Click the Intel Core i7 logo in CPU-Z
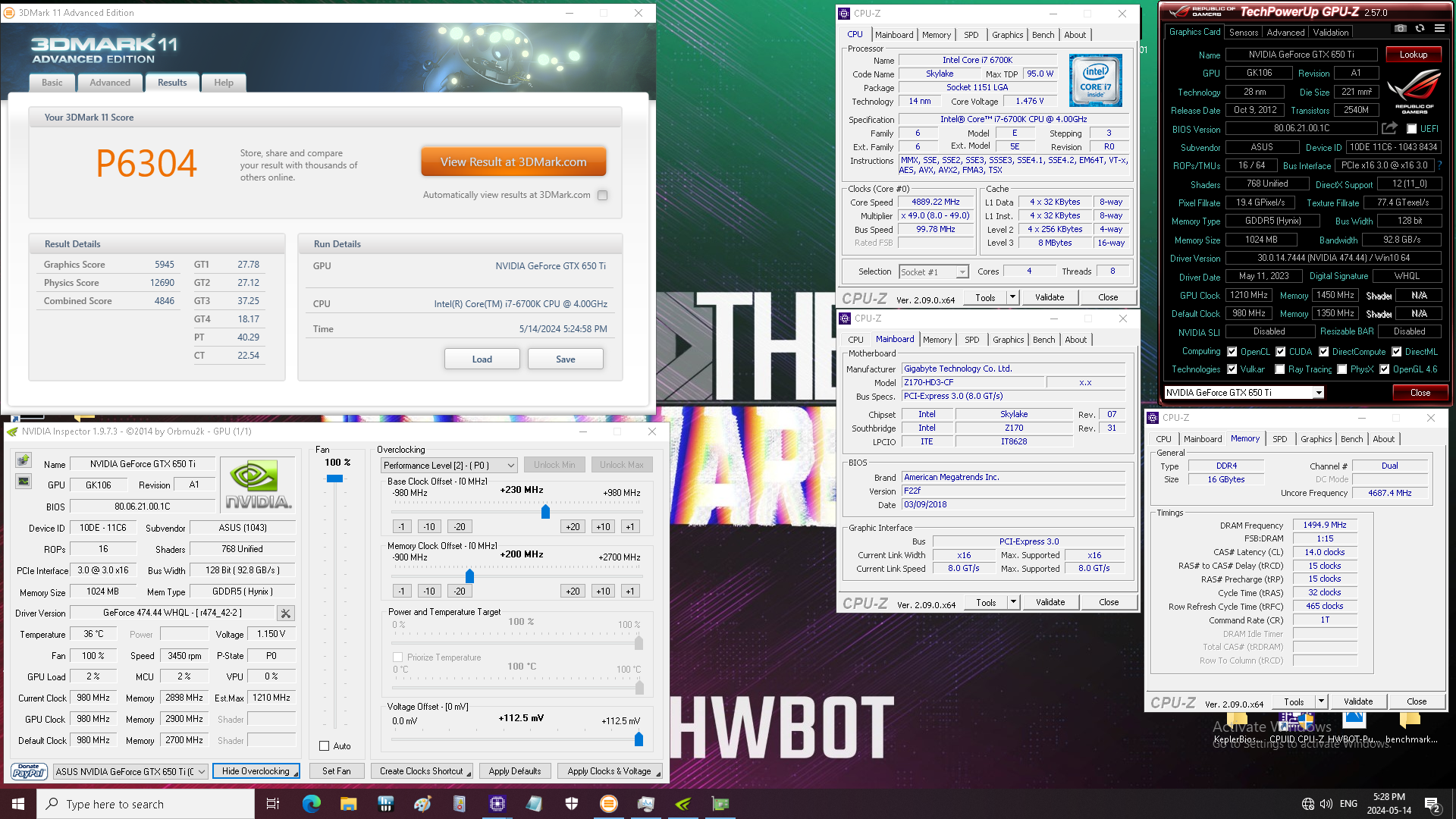The image size is (1456, 819). pos(1095,80)
